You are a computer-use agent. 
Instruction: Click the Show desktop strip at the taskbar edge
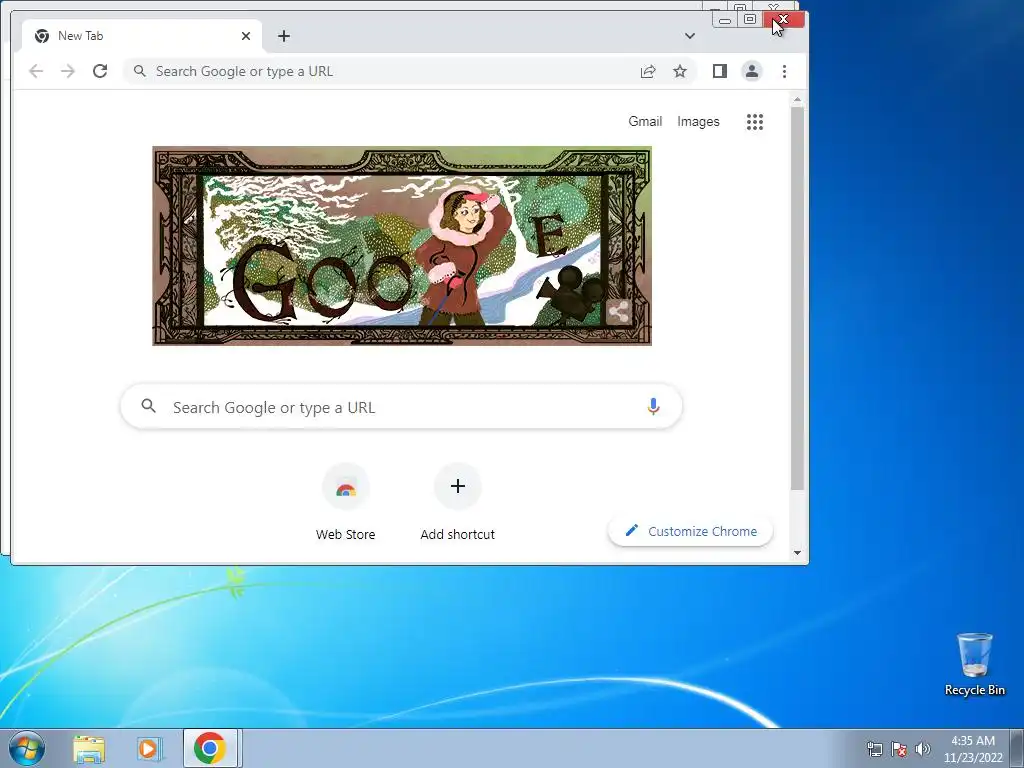click(1017, 748)
